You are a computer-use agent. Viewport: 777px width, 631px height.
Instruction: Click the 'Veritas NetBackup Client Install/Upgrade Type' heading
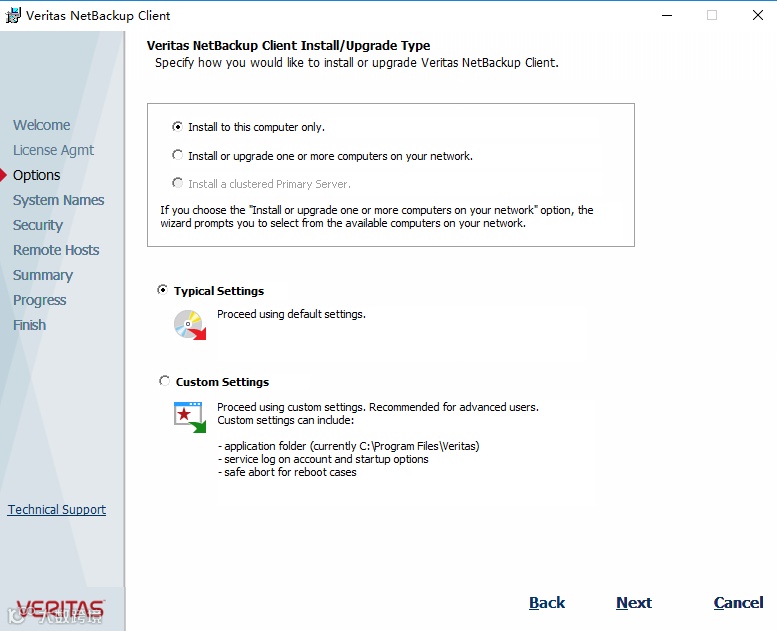288,46
